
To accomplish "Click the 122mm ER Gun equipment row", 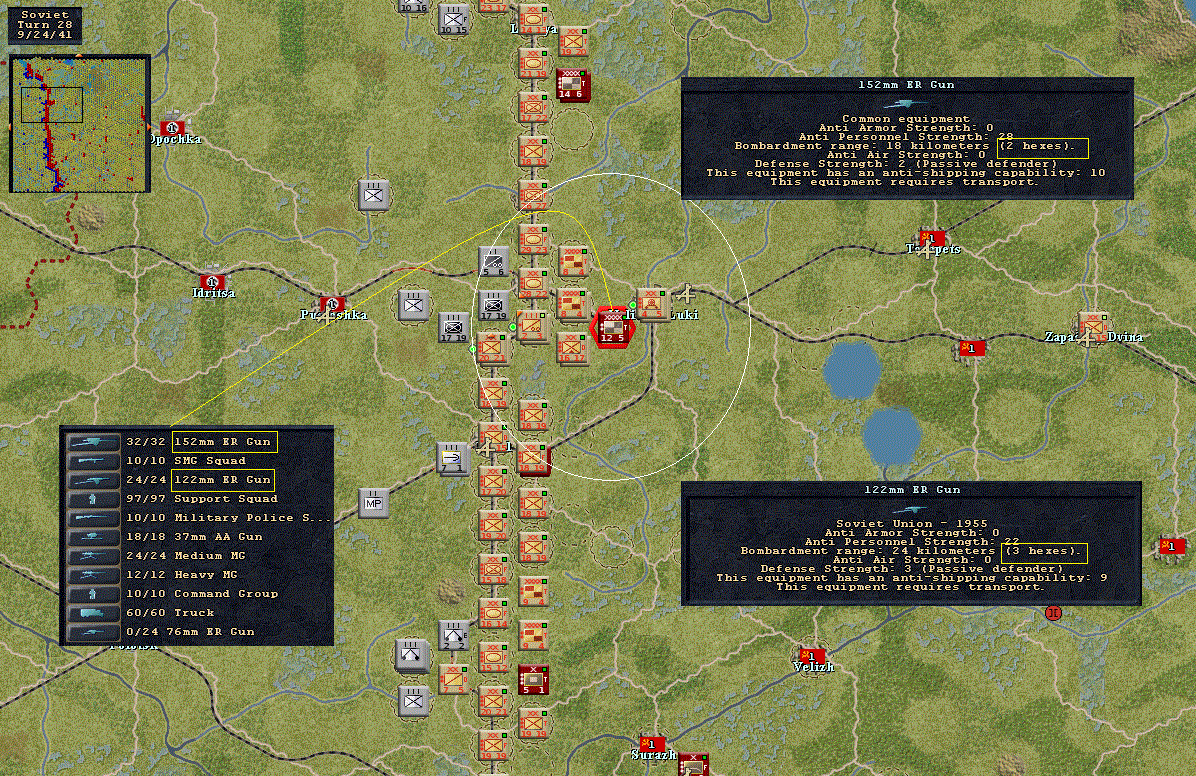I will tap(197, 480).
